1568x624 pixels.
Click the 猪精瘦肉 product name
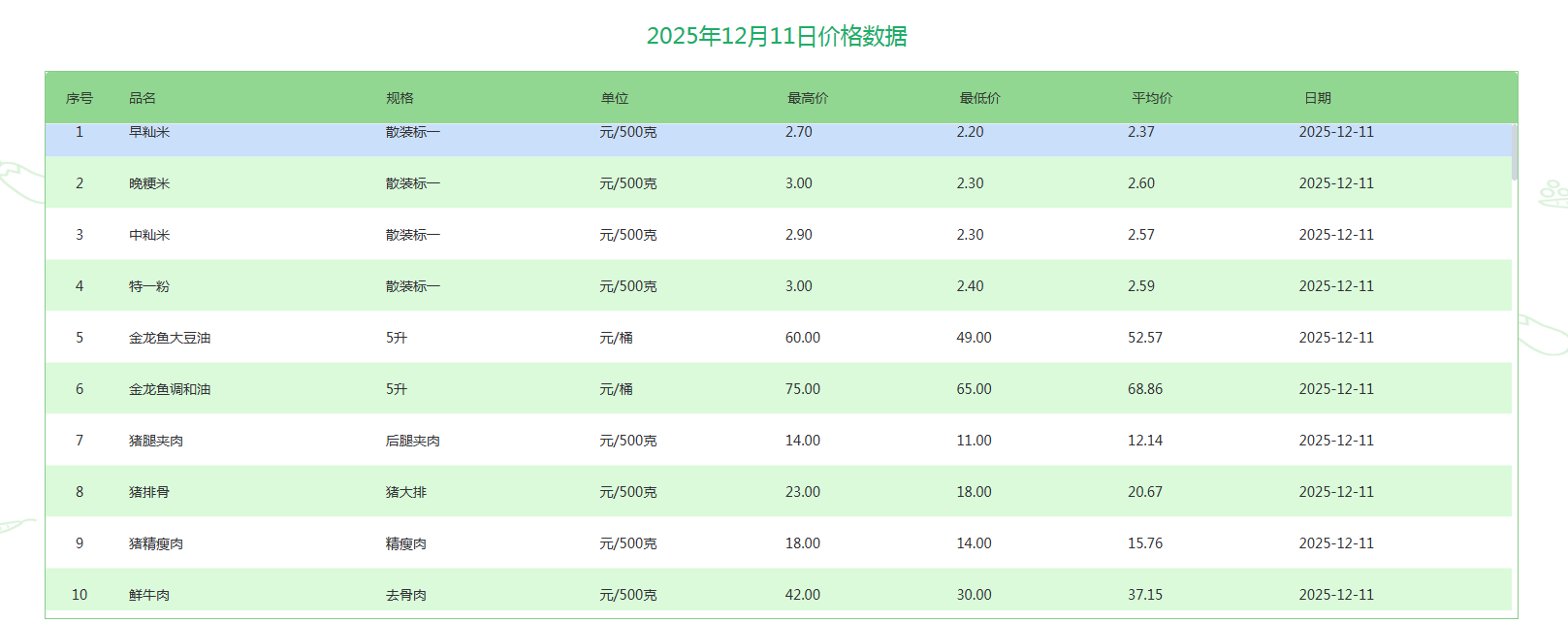click(x=156, y=543)
